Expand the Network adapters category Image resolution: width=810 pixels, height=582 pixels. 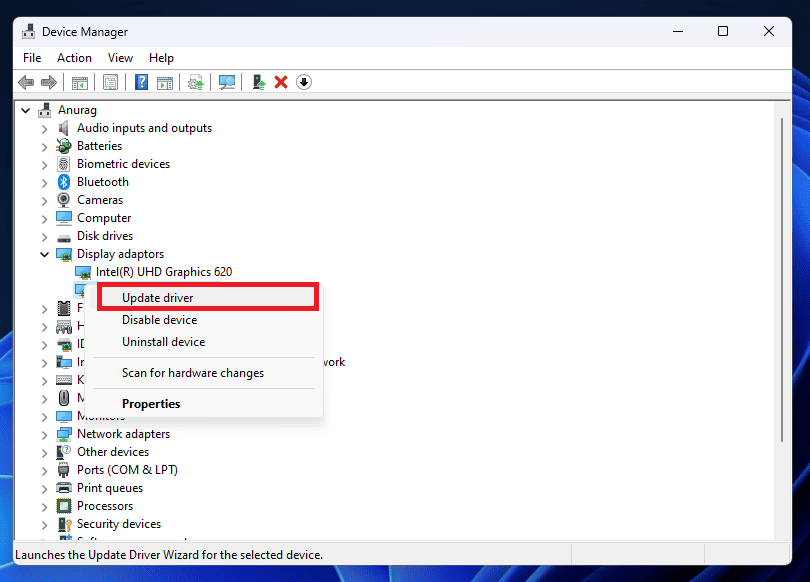[44, 435]
